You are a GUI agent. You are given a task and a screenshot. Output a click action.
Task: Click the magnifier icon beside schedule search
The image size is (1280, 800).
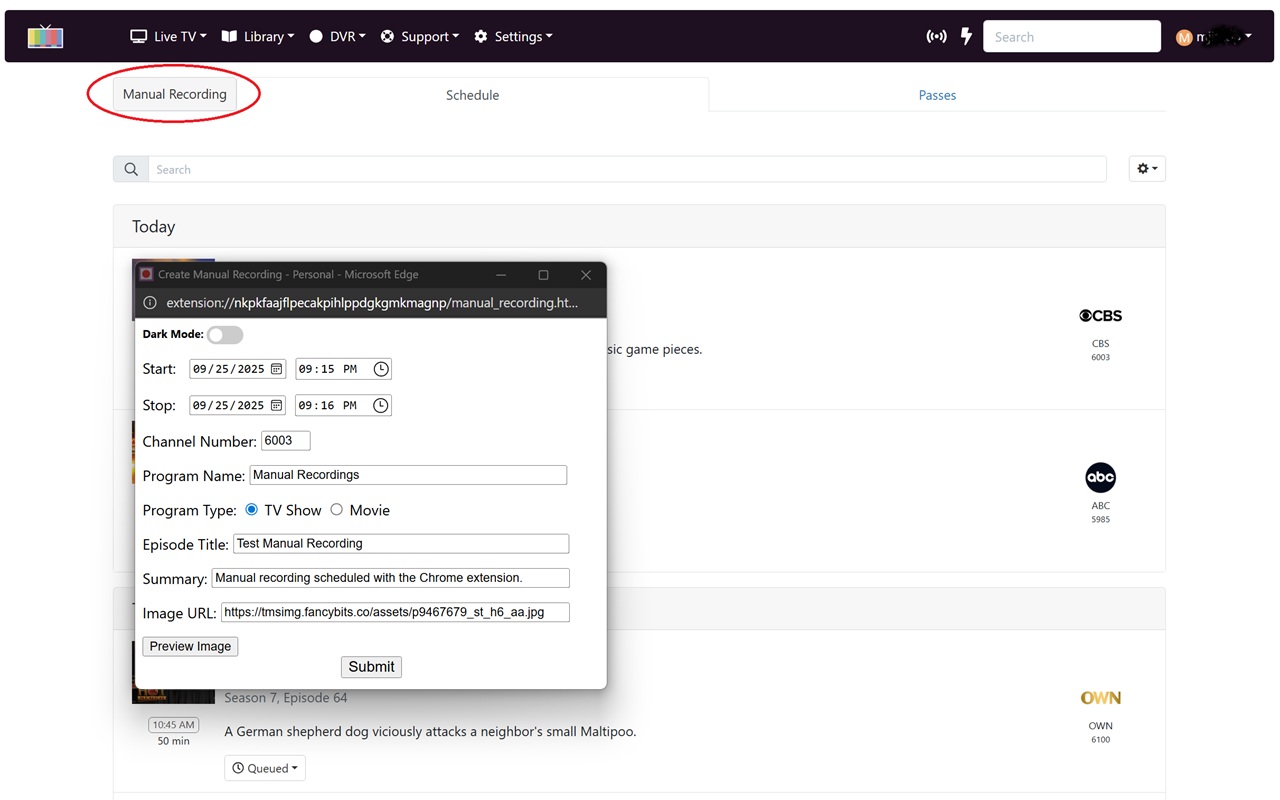[x=131, y=170]
